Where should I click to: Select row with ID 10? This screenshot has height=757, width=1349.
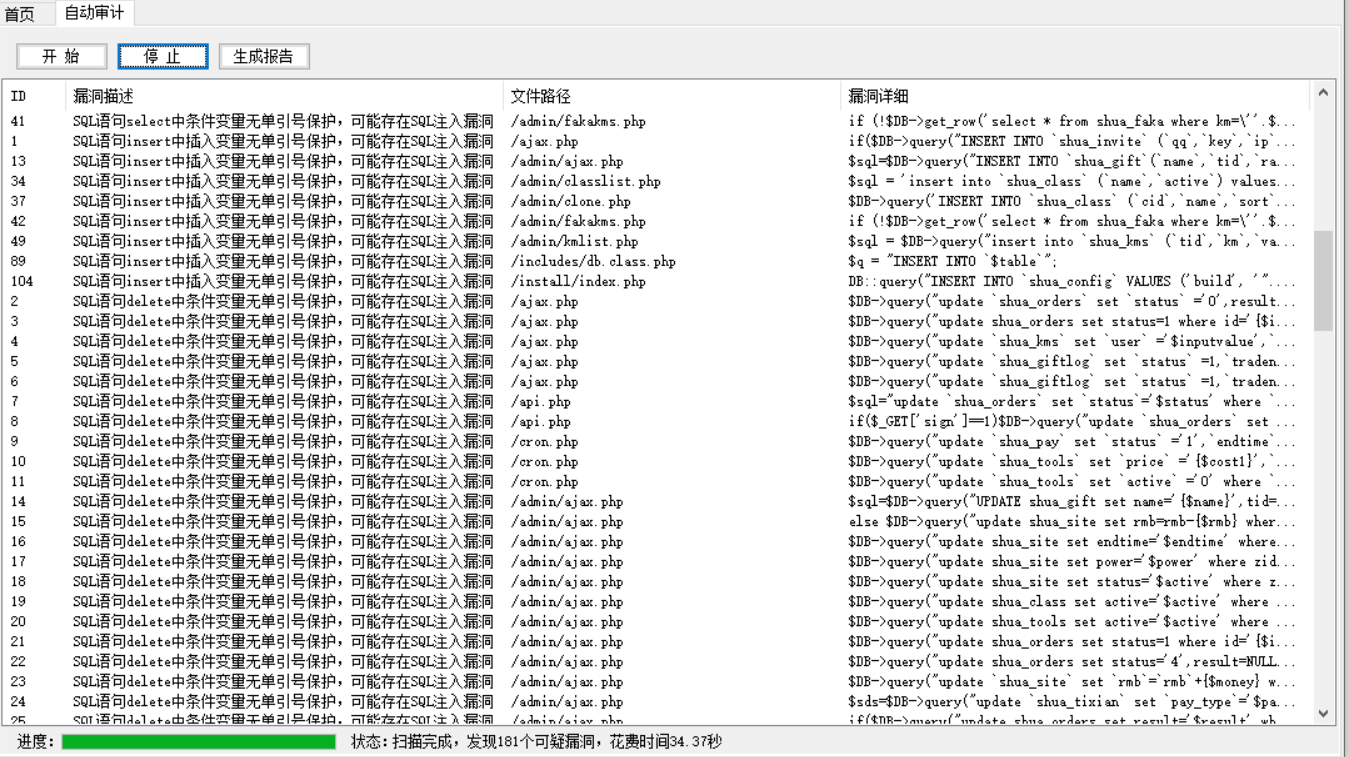(657, 461)
